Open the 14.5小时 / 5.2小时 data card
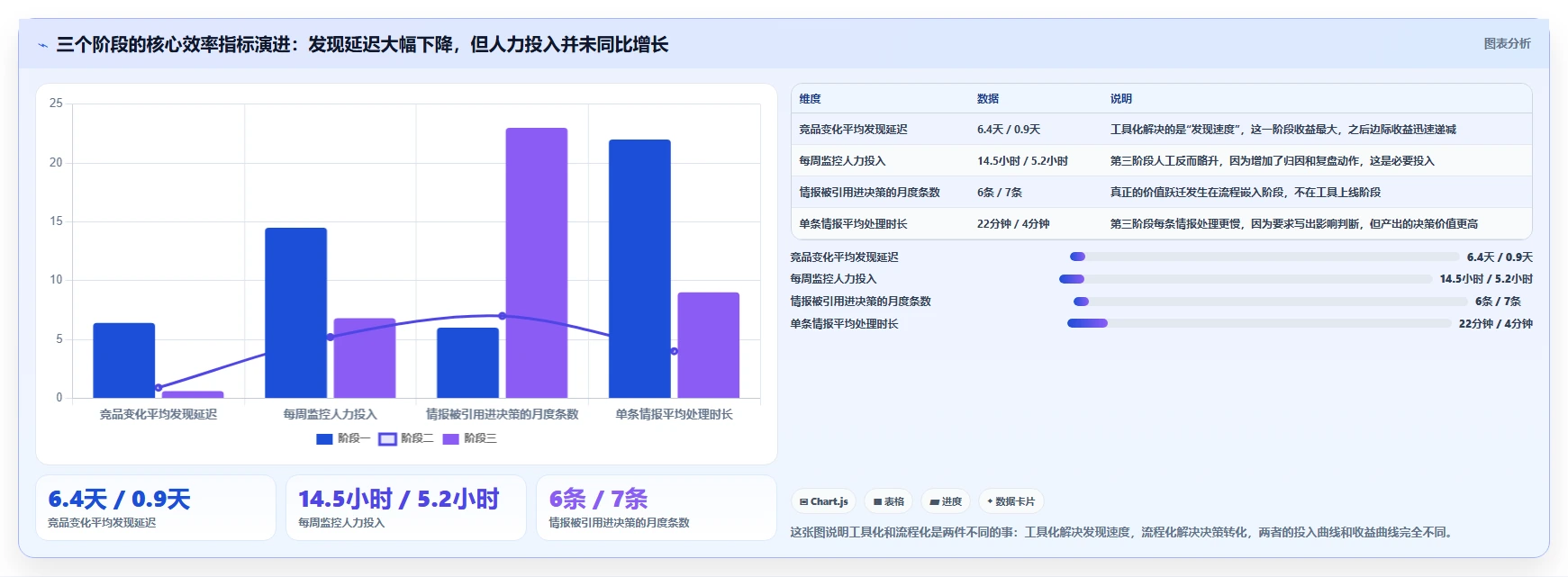This screenshot has height=577, width=1568. (406, 508)
